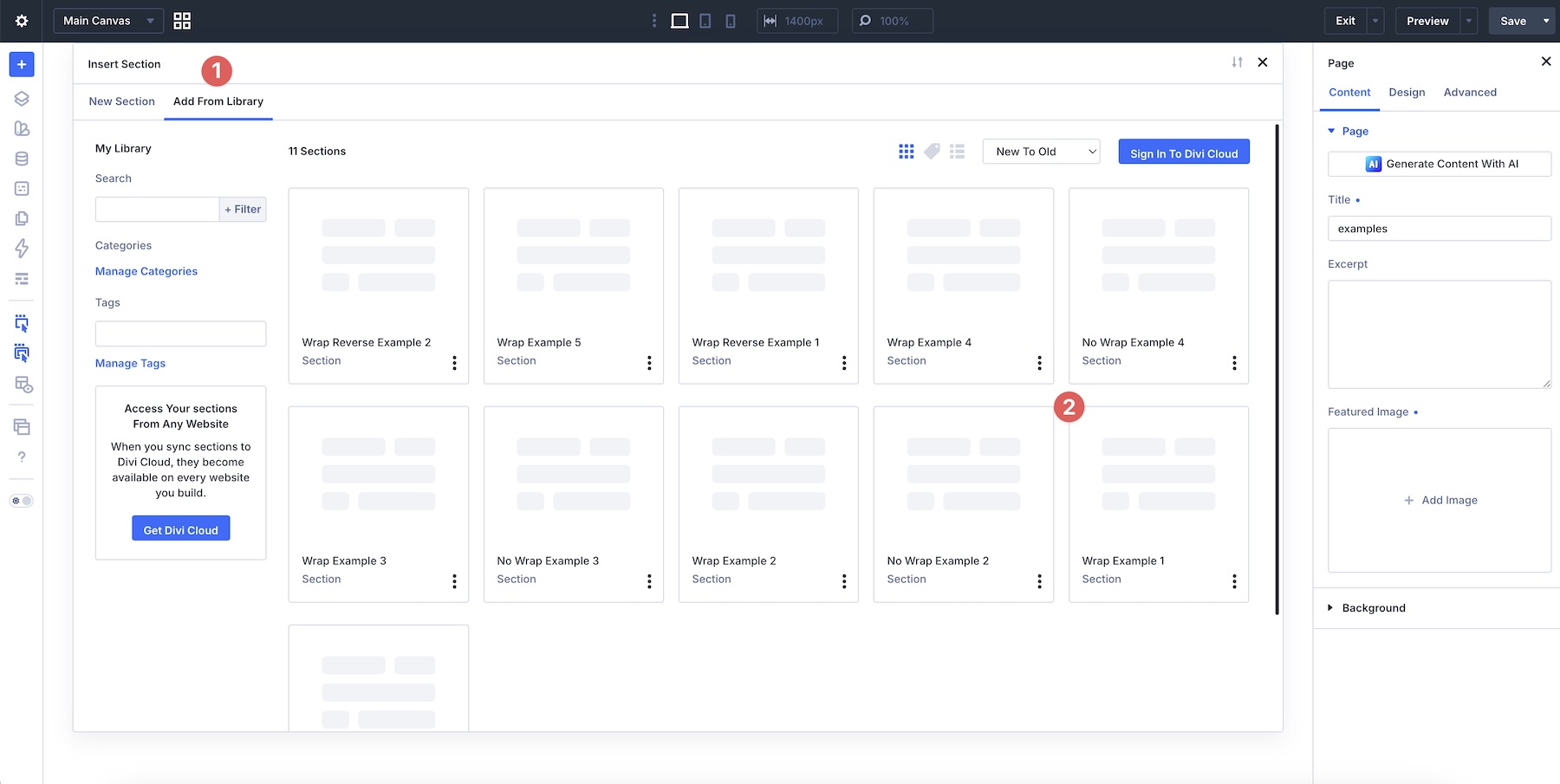Image resolution: width=1560 pixels, height=784 pixels.
Task: Click the blue add module plus button
Action: [22, 64]
